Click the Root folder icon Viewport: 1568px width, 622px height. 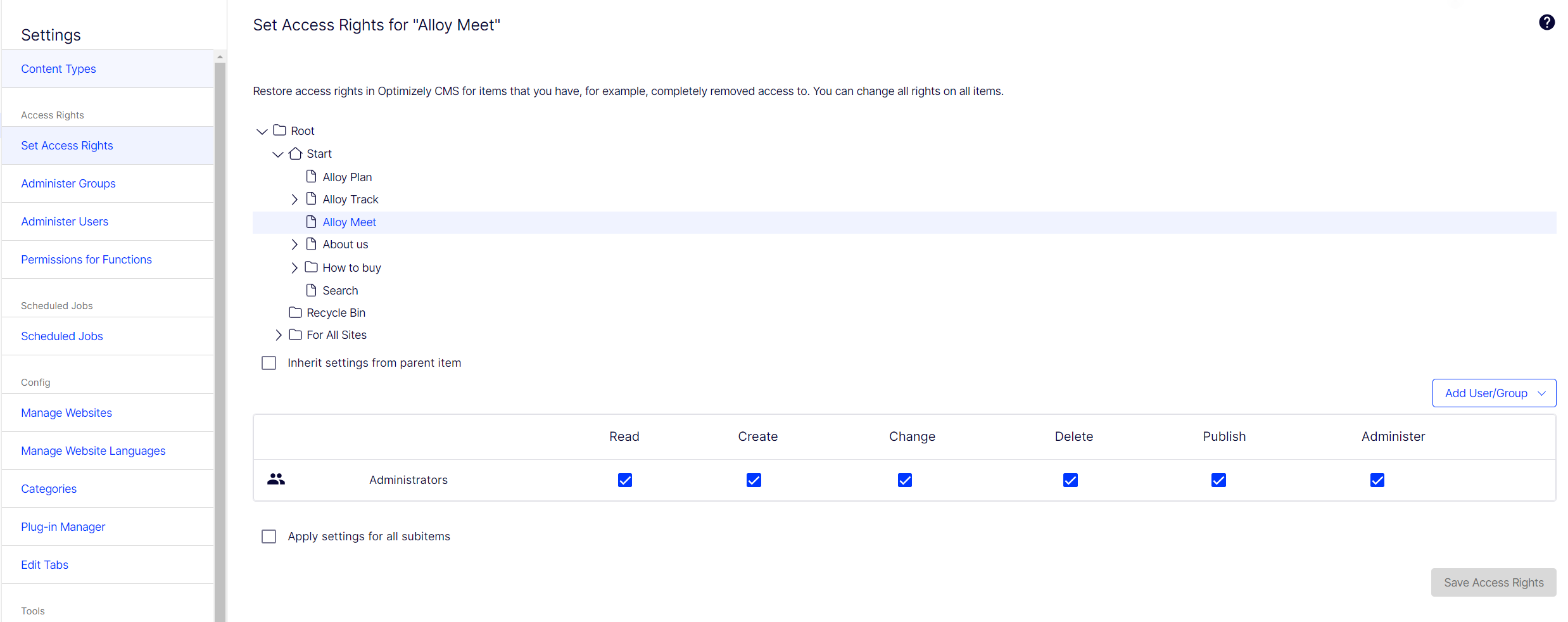279,130
